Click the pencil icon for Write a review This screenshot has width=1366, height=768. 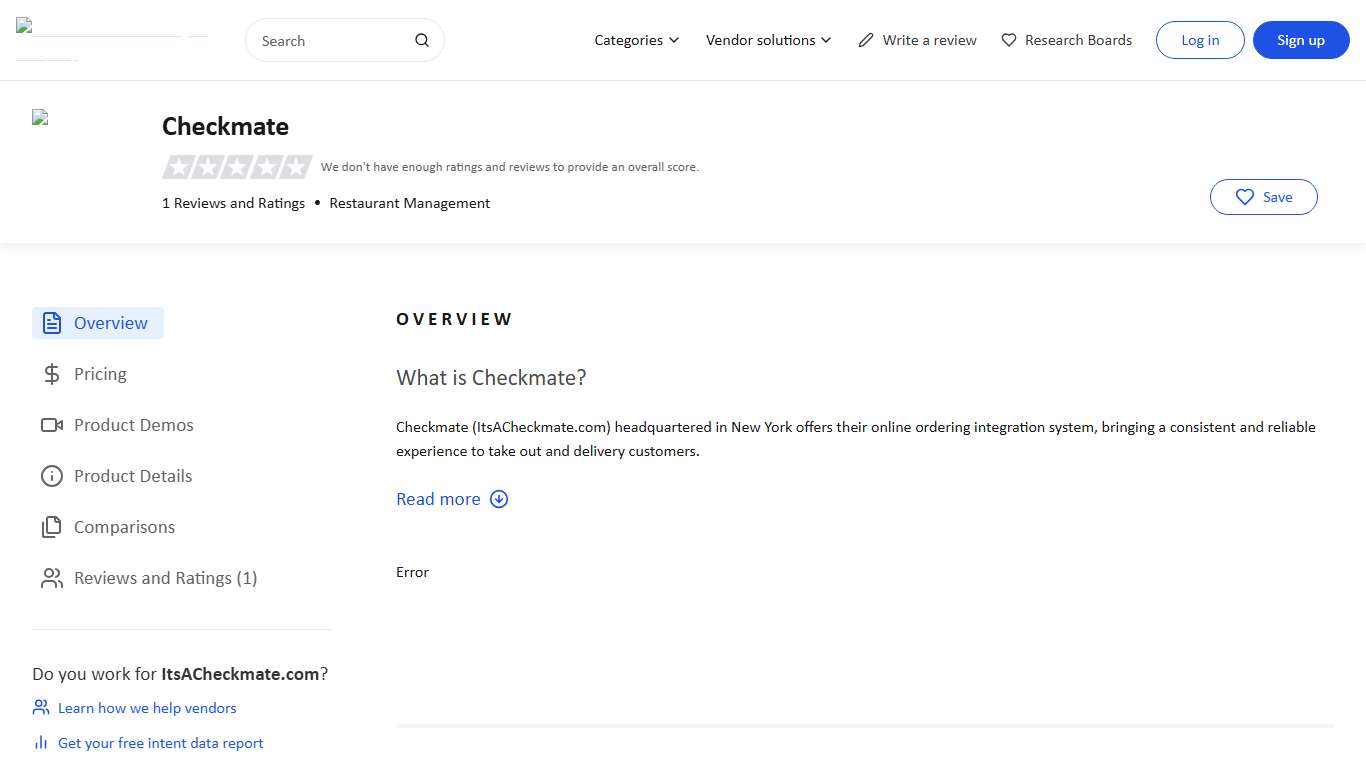tap(866, 41)
